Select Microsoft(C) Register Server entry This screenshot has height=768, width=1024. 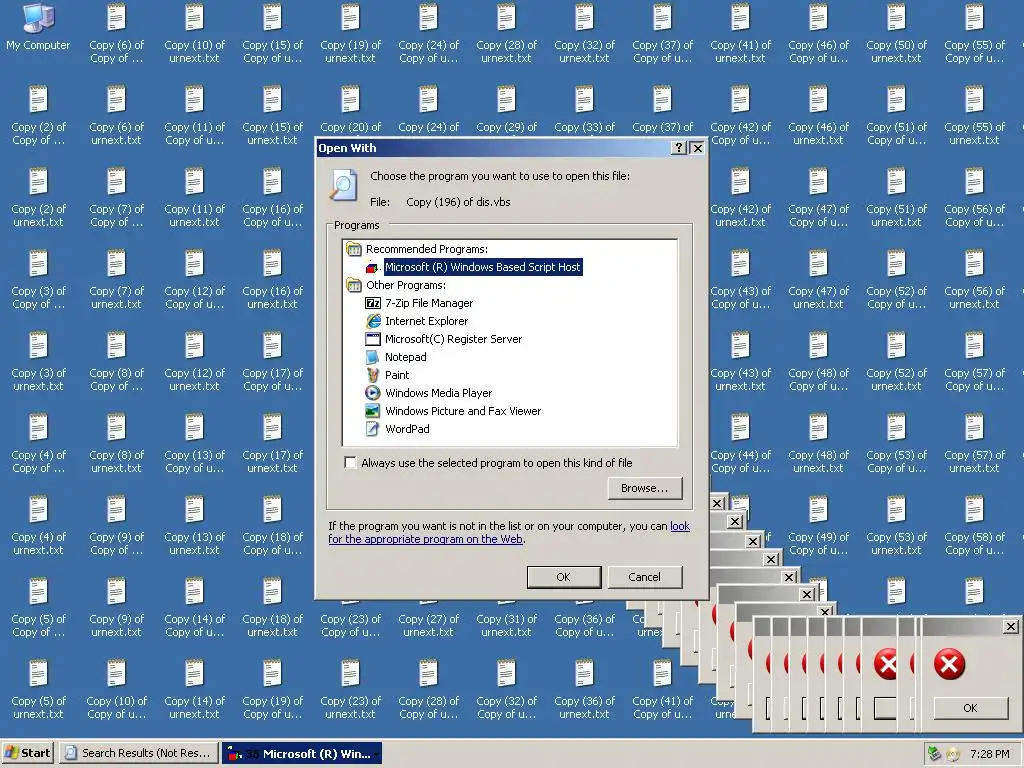(x=443, y=339)
